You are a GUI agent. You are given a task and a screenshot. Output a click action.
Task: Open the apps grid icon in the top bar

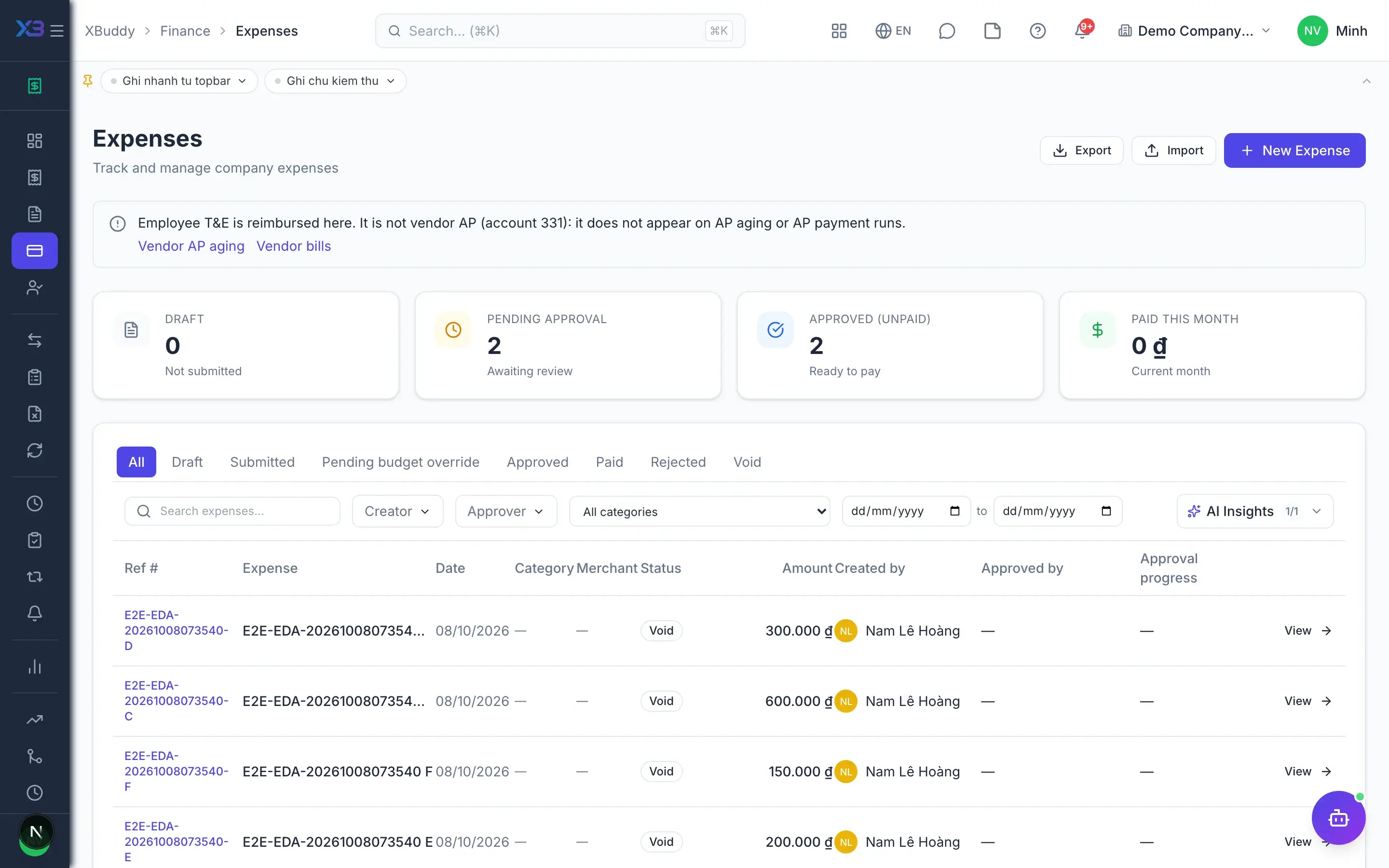[x=839, y=30]
